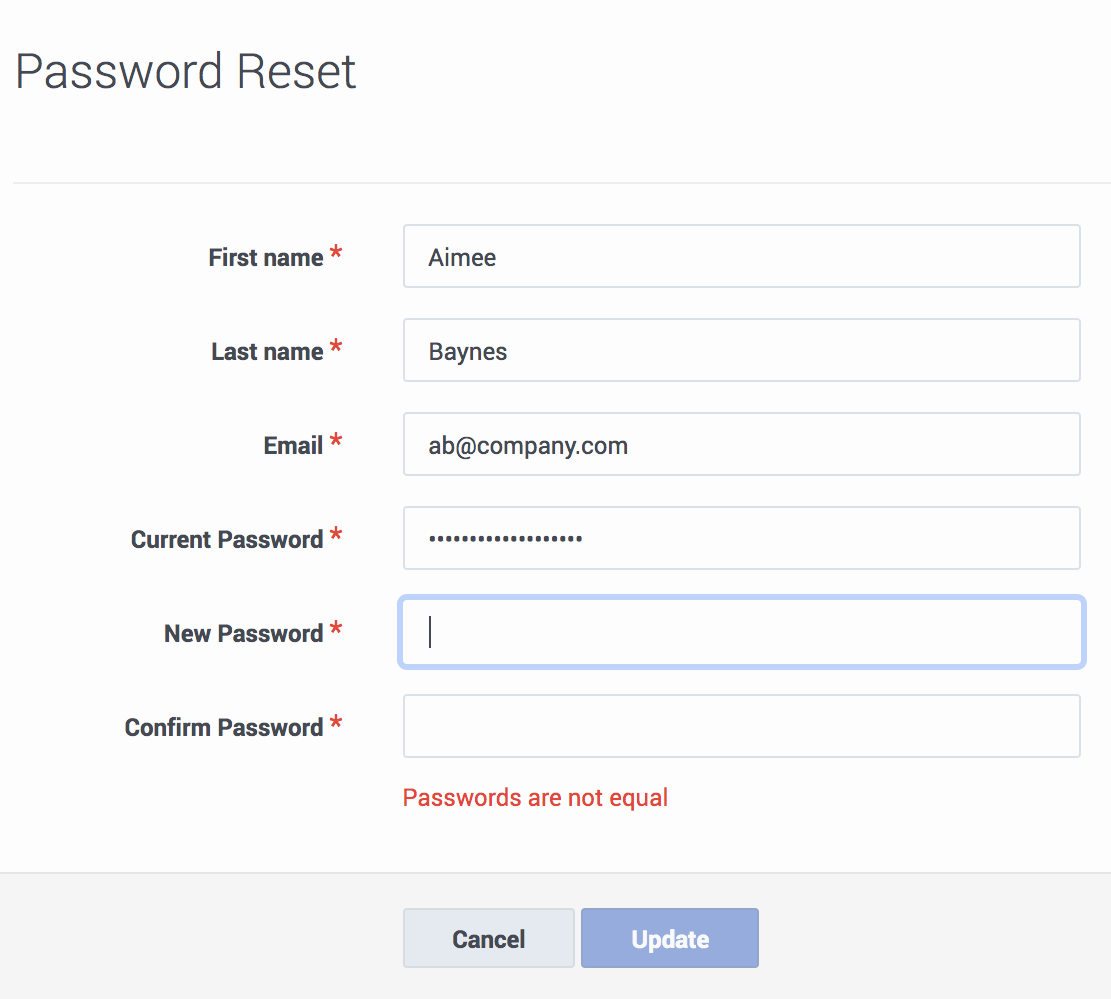Click the Current Password label
The height and width of the screenshot is (999, 1111).
pyautogui.click(x=227, y=540)
